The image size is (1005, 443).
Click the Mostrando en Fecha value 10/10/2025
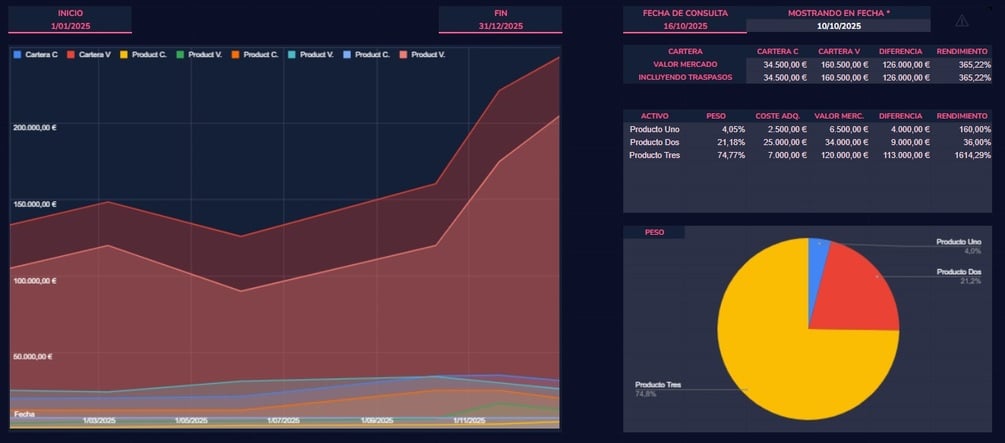point(838,26)
